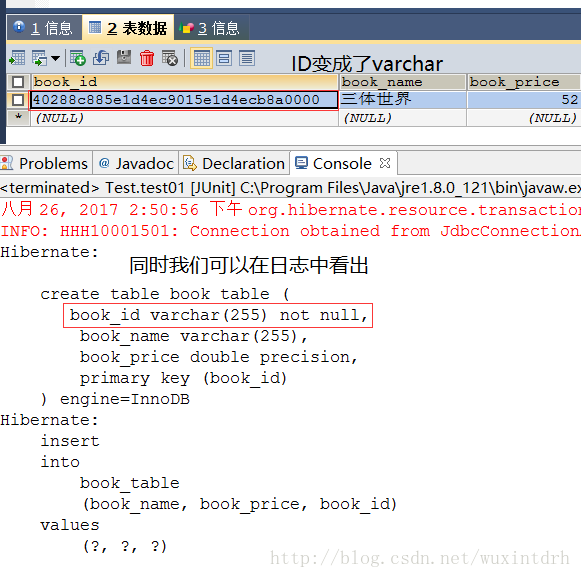Viewport: 581px width, 578px height.
Task: Open the 1 信息 tab
Action: pyautogui.click(x=44, y=28)
